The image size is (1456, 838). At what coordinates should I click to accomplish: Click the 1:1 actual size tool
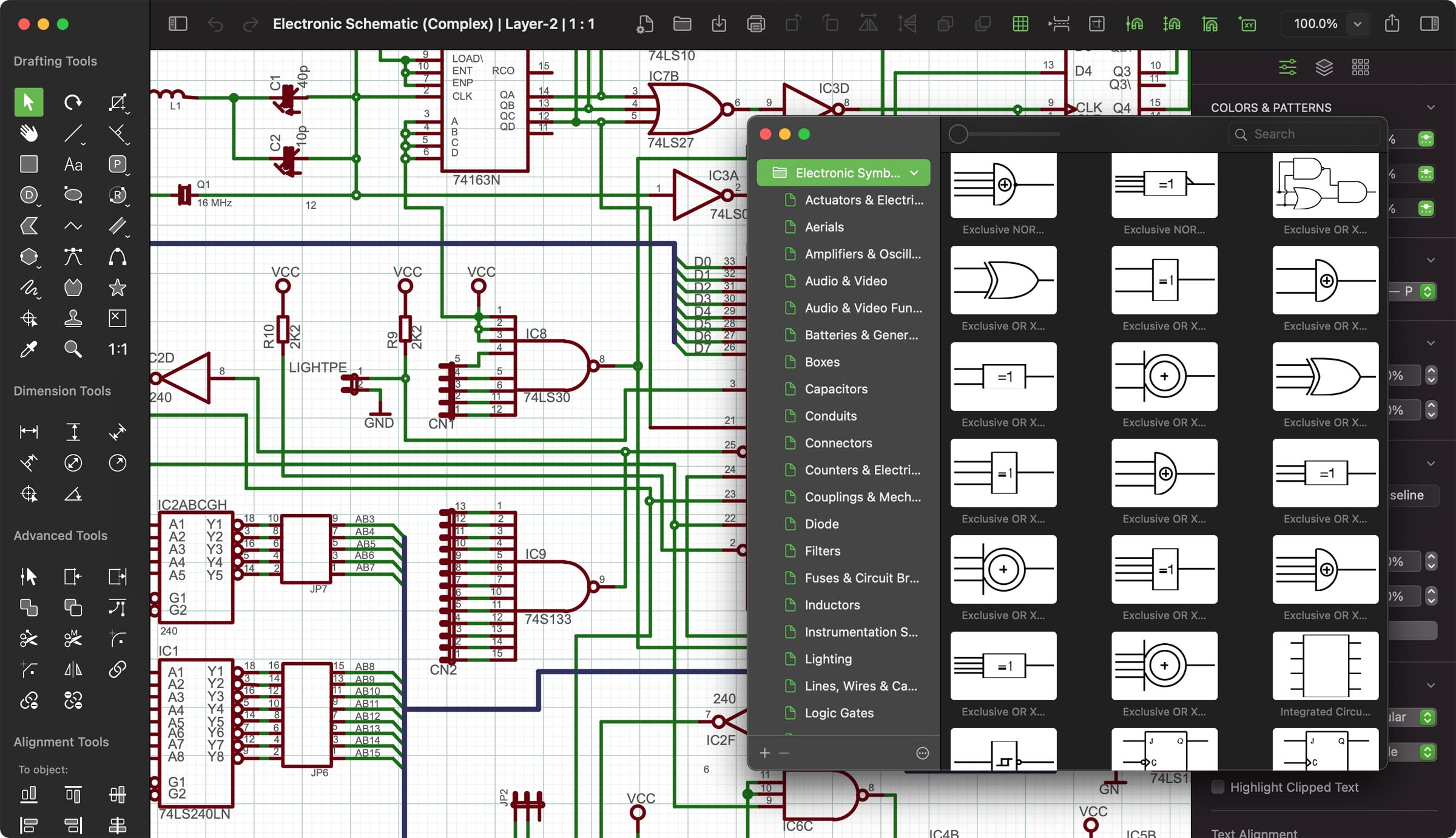pos(117,349)
